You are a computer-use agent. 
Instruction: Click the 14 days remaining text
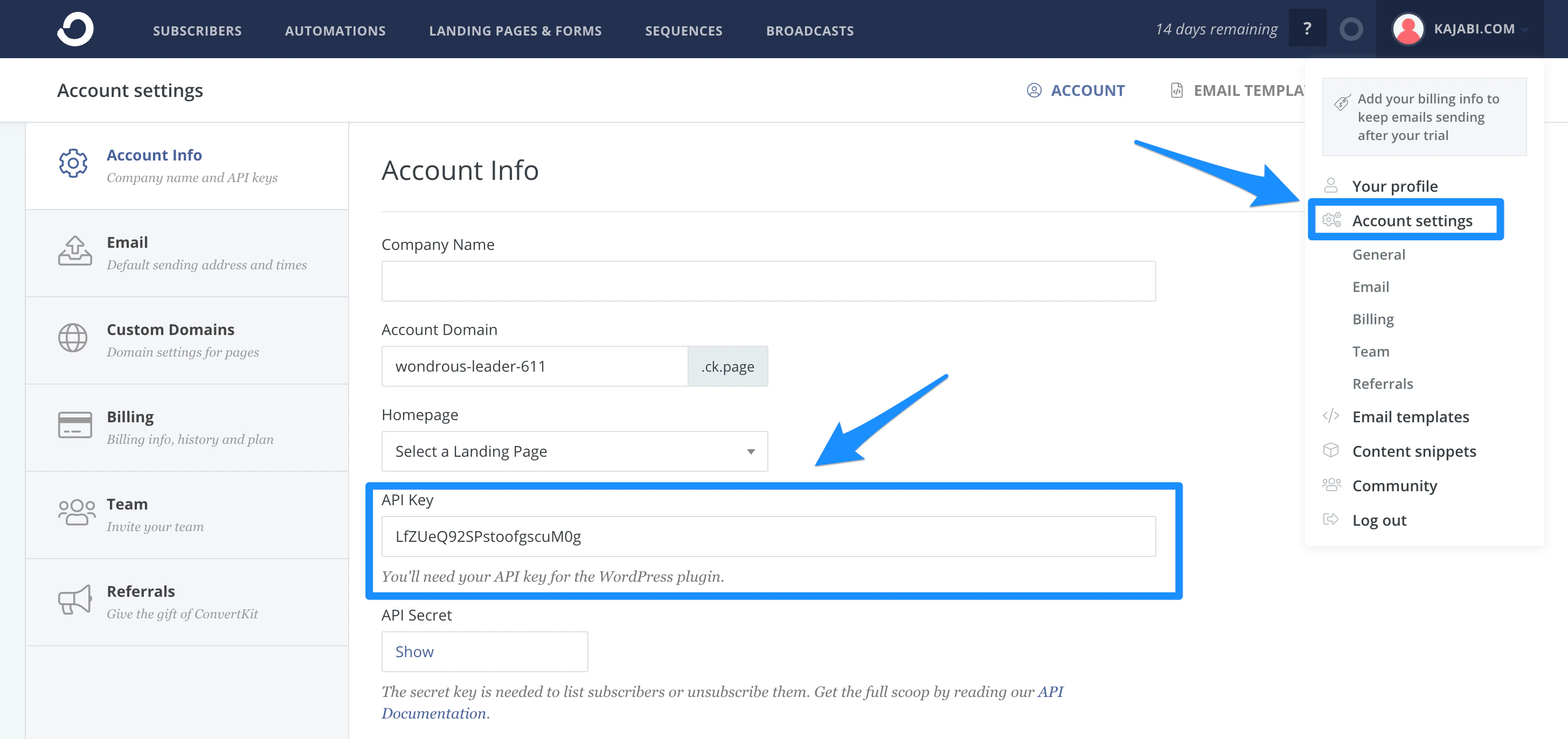[1216, 29]
